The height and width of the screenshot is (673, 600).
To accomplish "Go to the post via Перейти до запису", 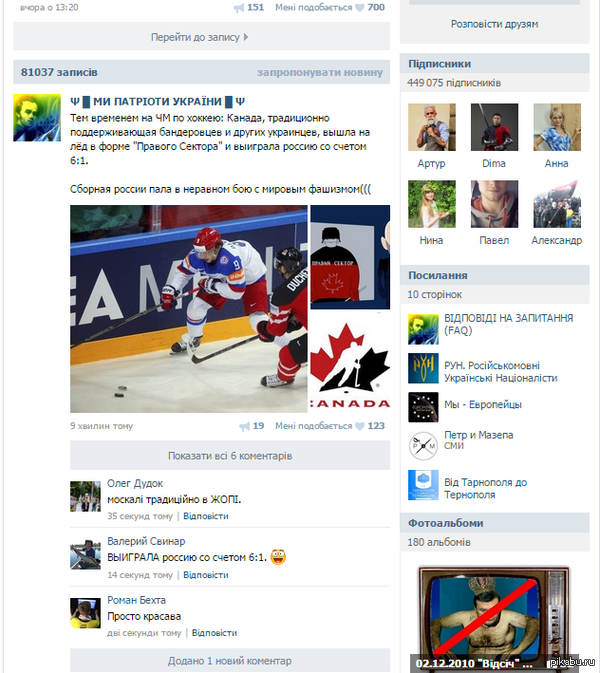I will 202,37.
